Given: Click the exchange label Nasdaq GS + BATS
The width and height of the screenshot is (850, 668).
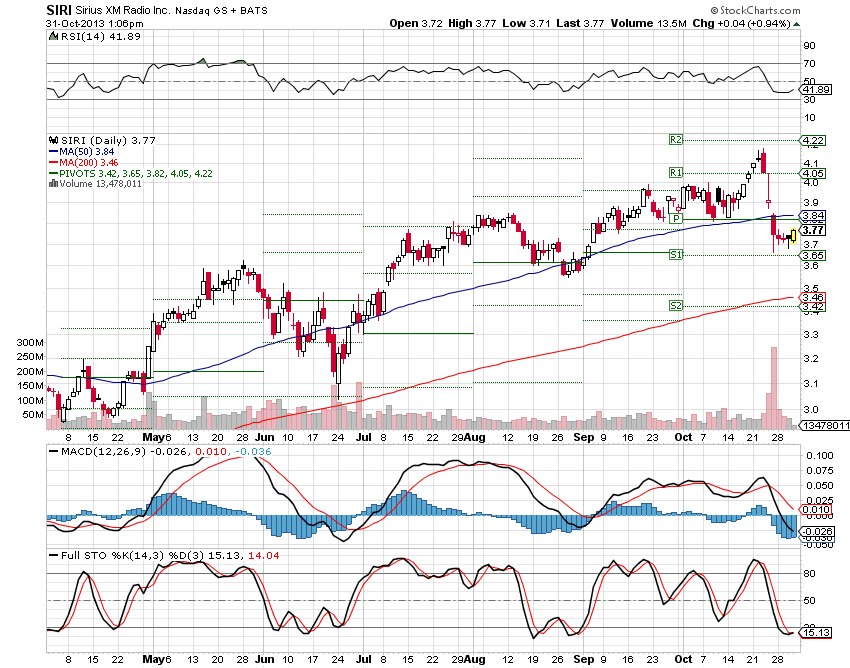Looking at the screenshot, I should (x=221, y=10).
